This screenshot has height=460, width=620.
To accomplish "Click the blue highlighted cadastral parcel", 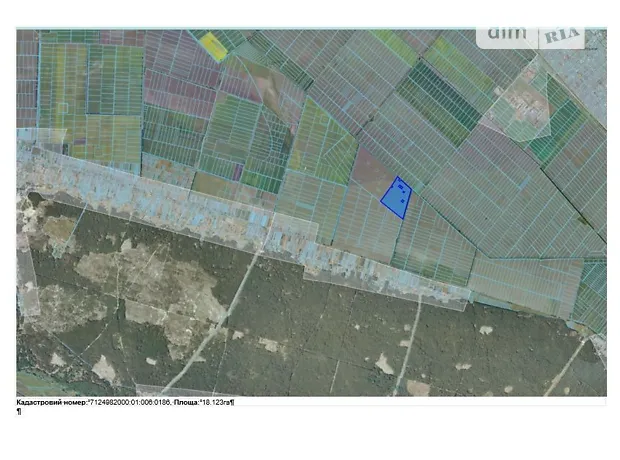I will pos(396,198).
